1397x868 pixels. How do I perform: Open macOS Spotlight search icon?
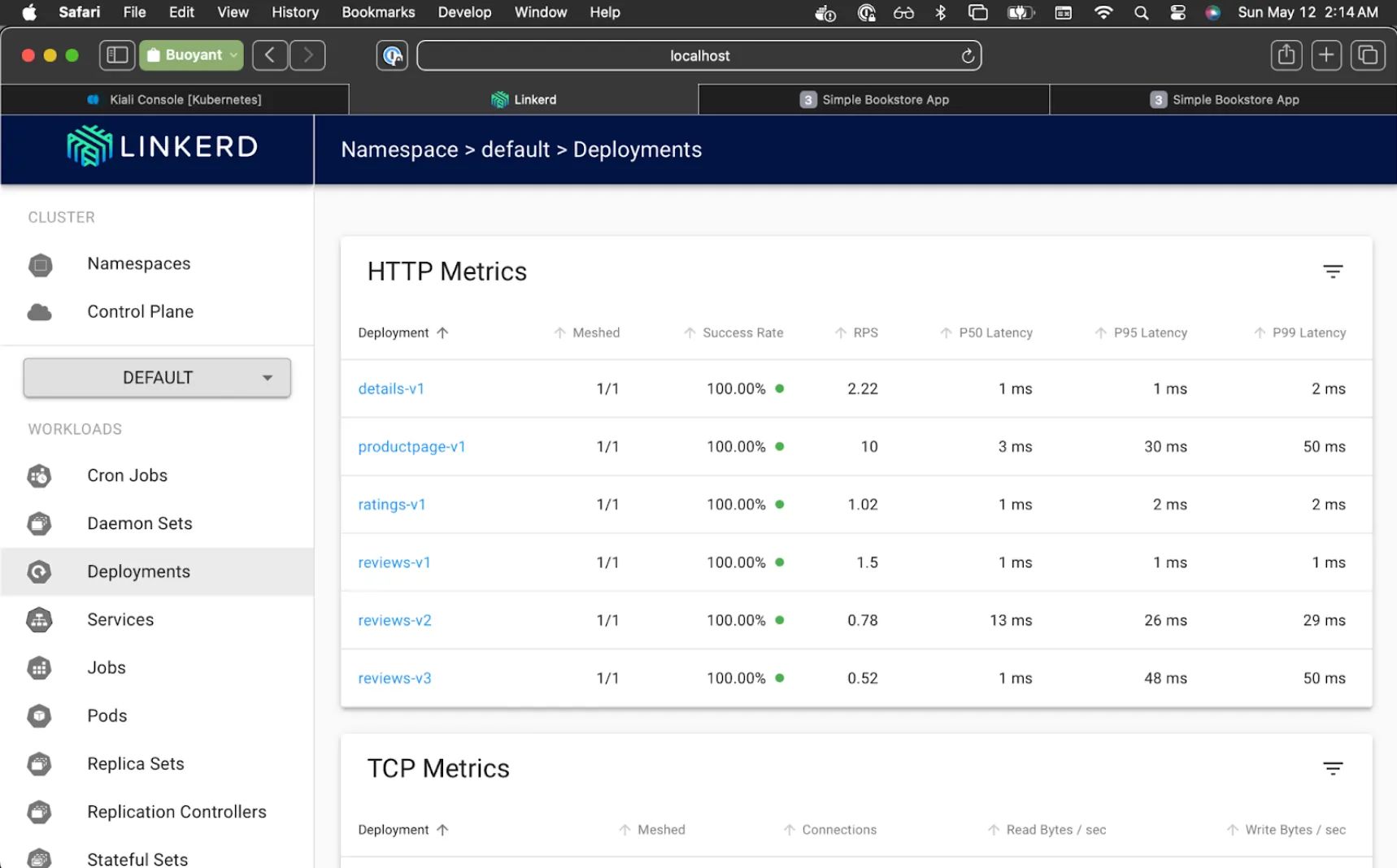pos(1141,13)
